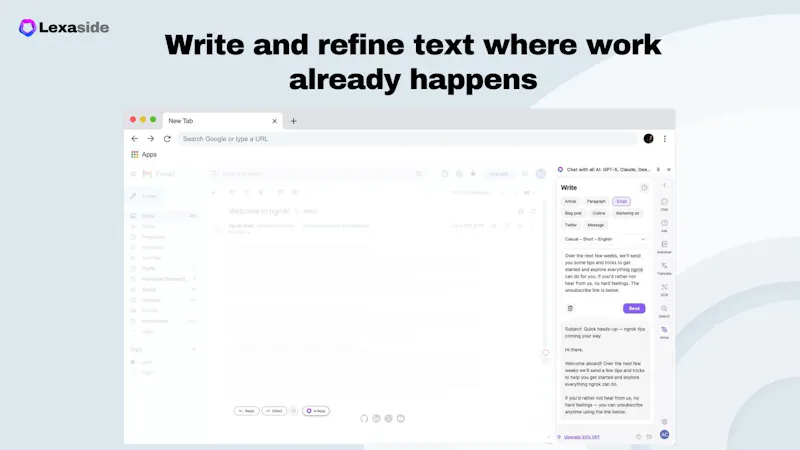Screen dimensions: 800x450
Task: Select the Outline writing type
Action: point(599,213)
